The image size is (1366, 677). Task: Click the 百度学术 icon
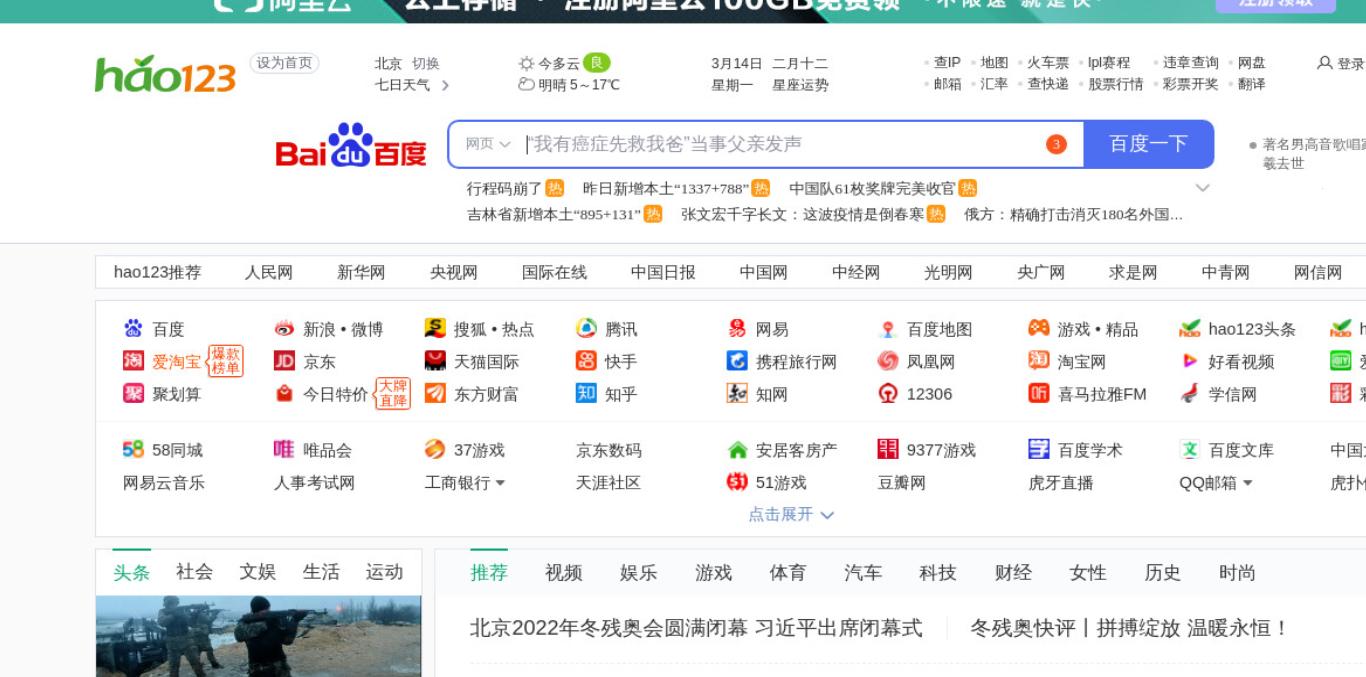1039,450
